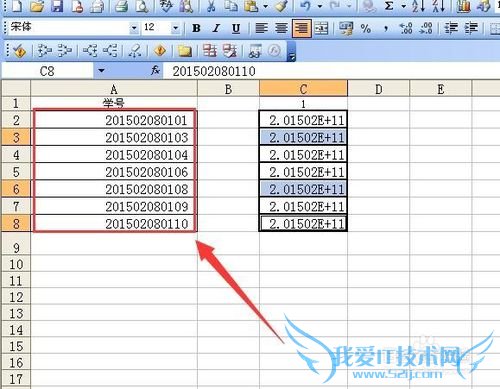Run the Spelling check
Screen dimensions: 500x389
tap(166, 7)
